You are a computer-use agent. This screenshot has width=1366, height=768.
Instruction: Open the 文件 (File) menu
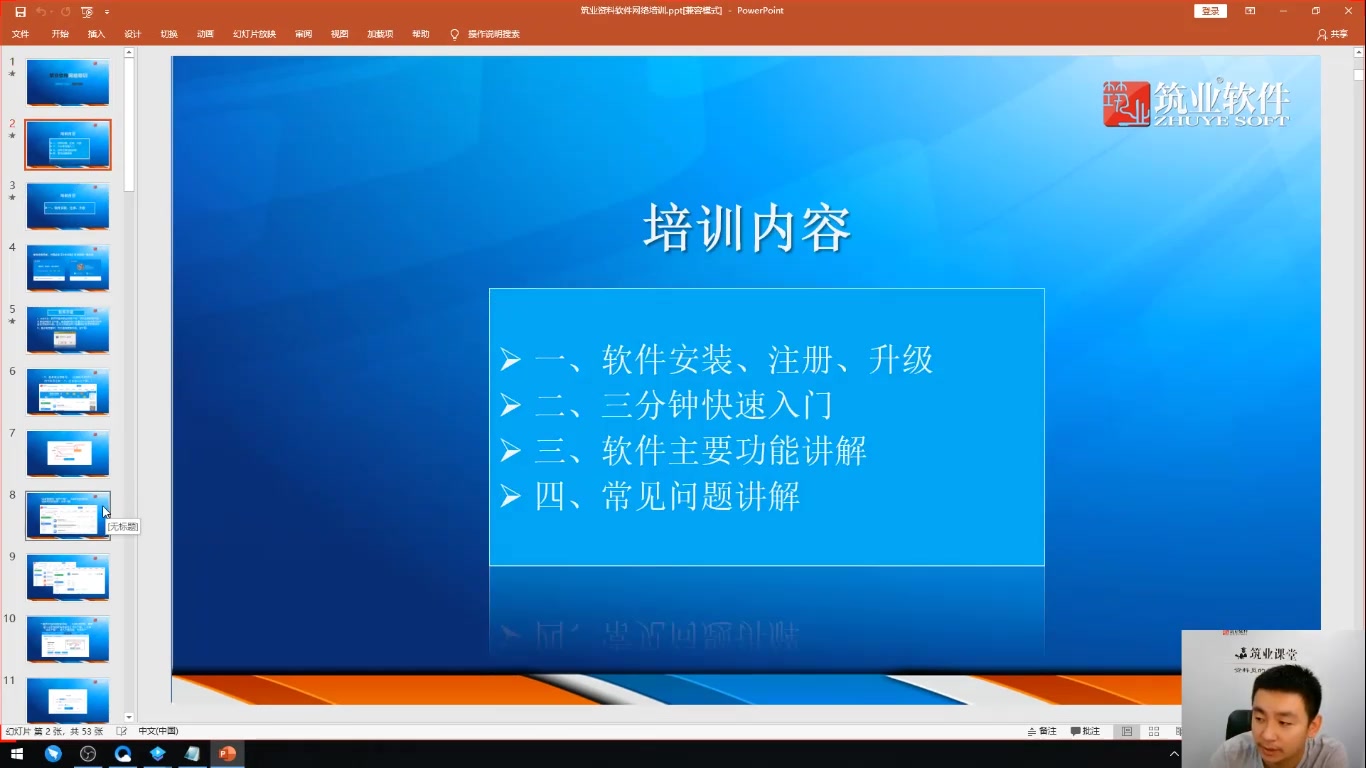[20, 34]
